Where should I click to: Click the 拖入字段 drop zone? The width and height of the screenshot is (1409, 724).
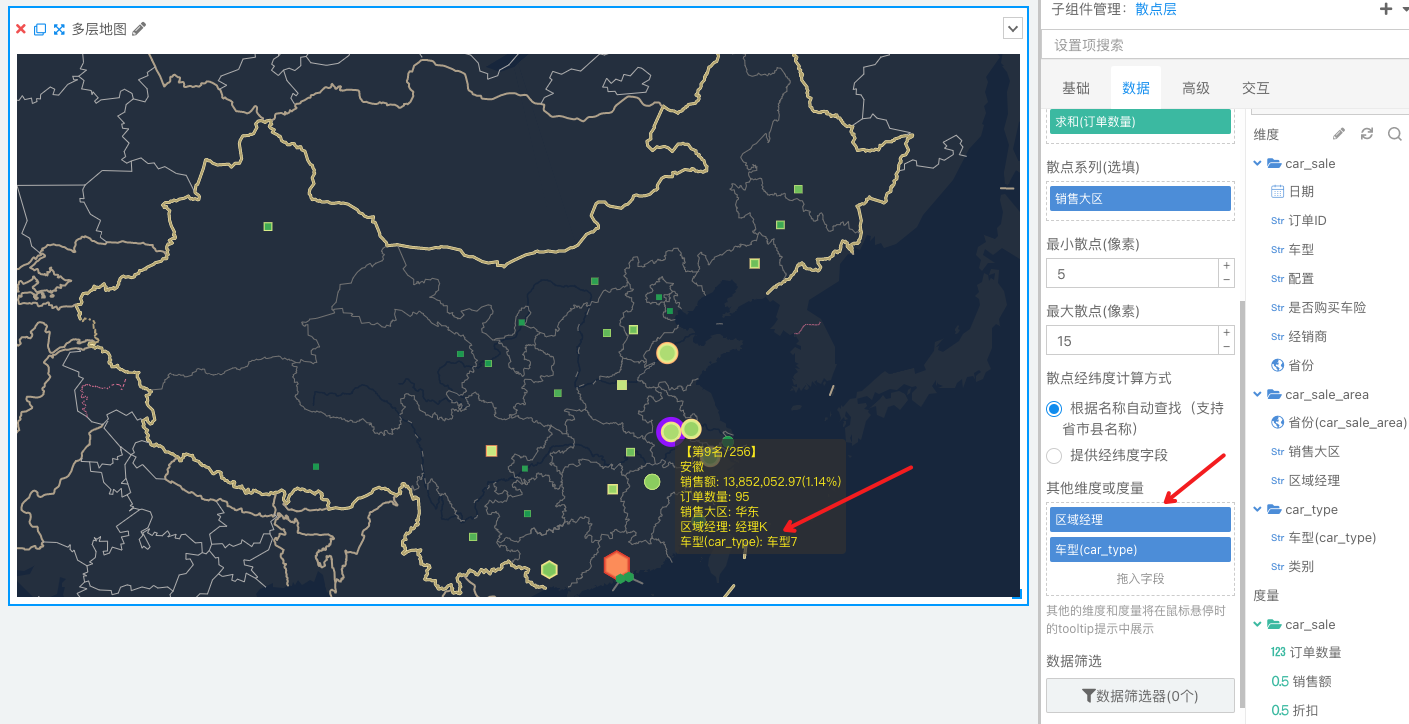(1140, 578)
